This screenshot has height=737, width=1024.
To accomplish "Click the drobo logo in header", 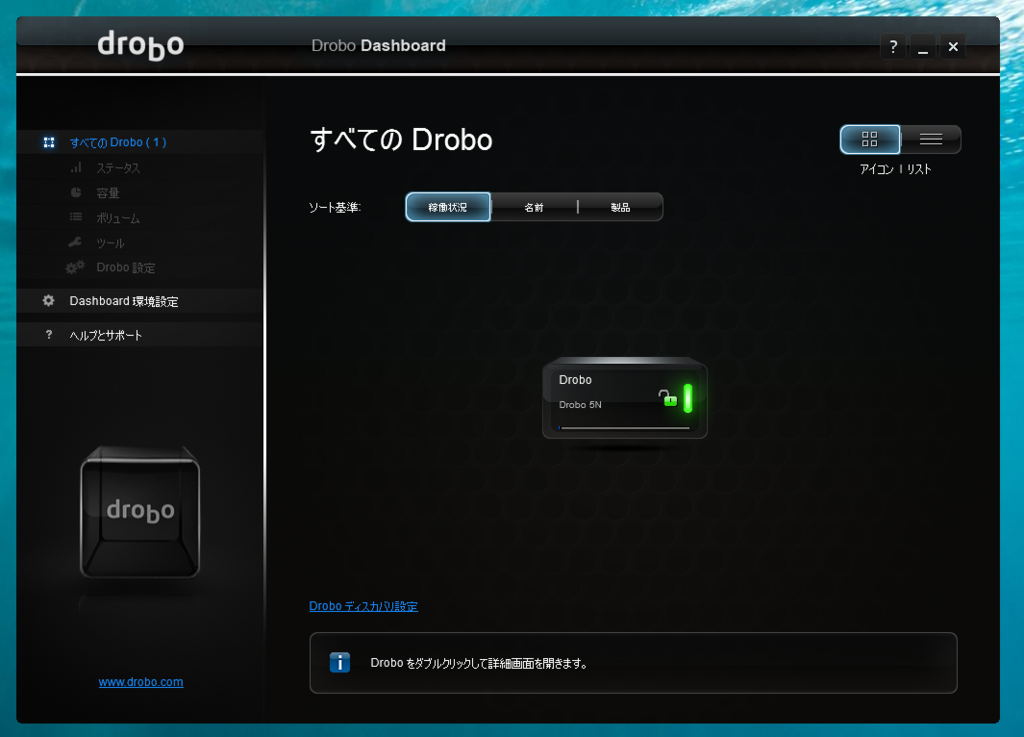I will click(x=140, y=45).
